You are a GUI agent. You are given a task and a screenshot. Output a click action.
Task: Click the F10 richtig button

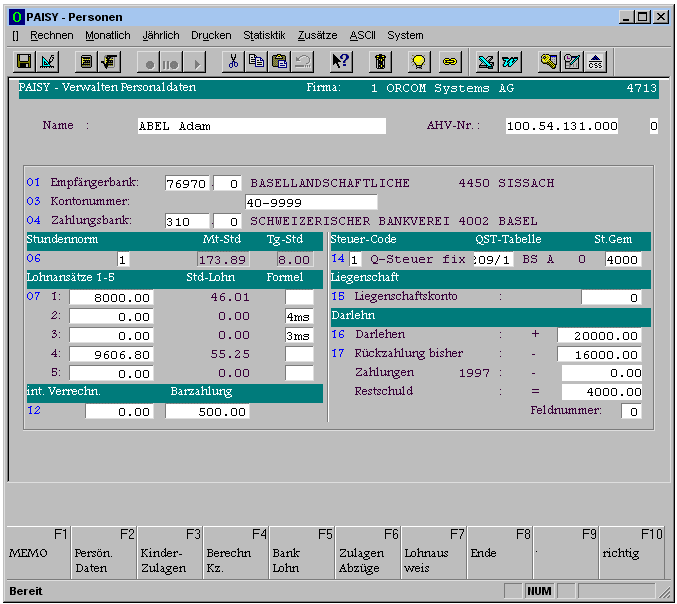click(632, 552)
